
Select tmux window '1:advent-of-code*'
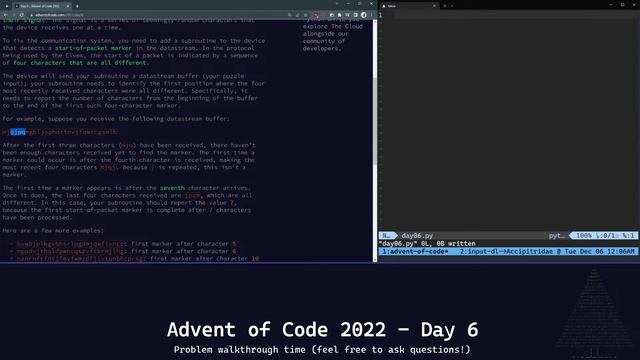click(x=415, y=251)
